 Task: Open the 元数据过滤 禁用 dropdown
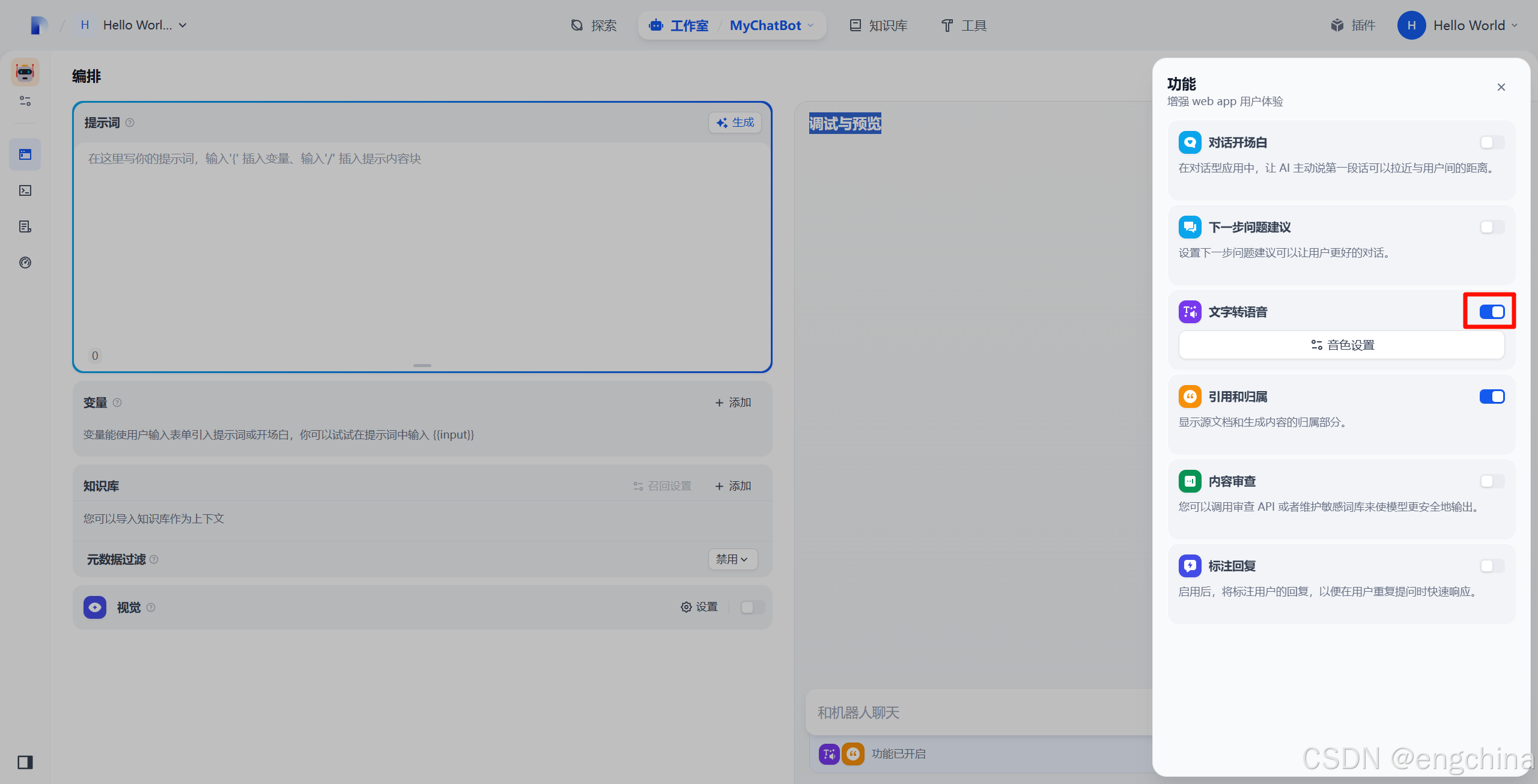[732, 559]
